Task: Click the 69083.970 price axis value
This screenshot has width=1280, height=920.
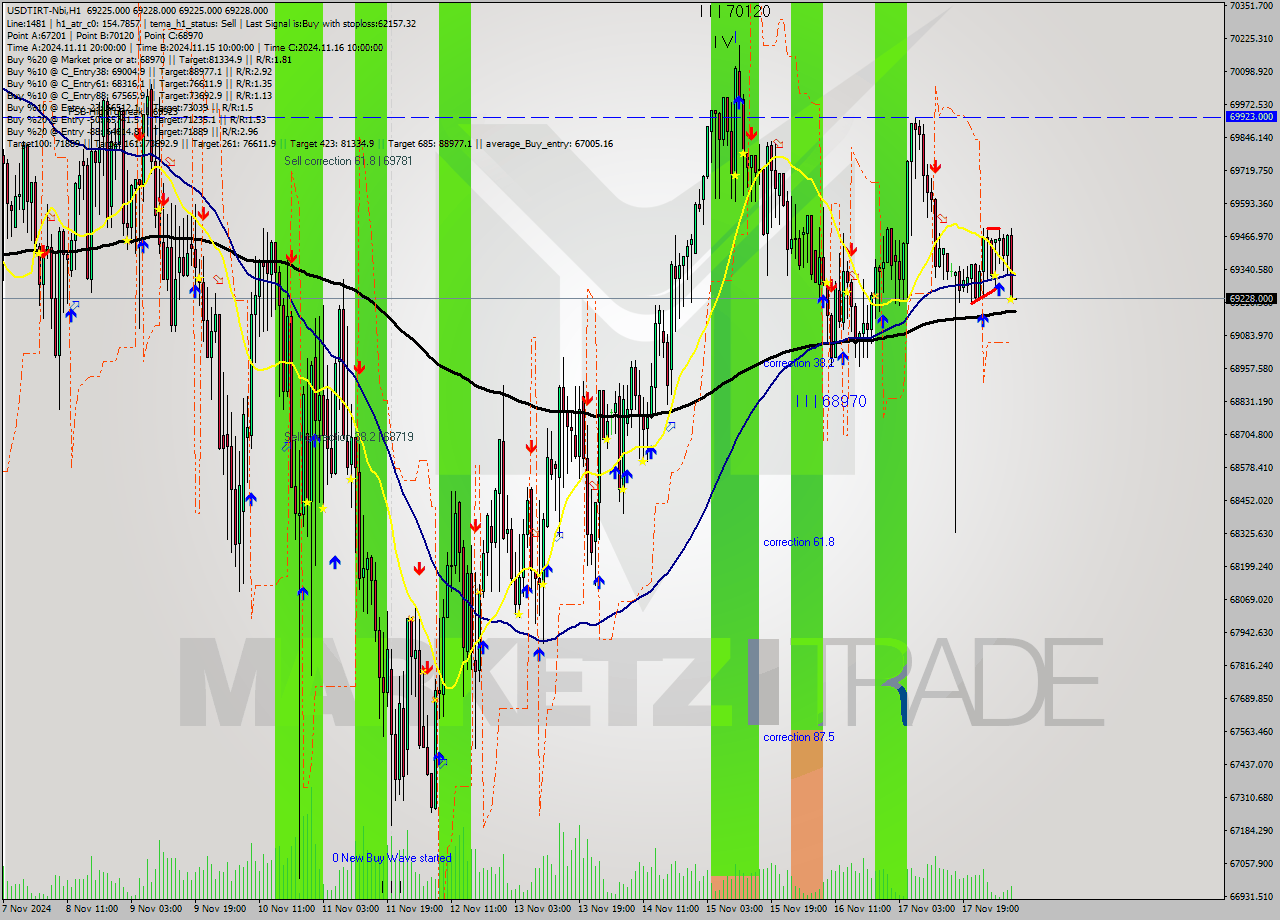Action: [x=1251, y=335]
